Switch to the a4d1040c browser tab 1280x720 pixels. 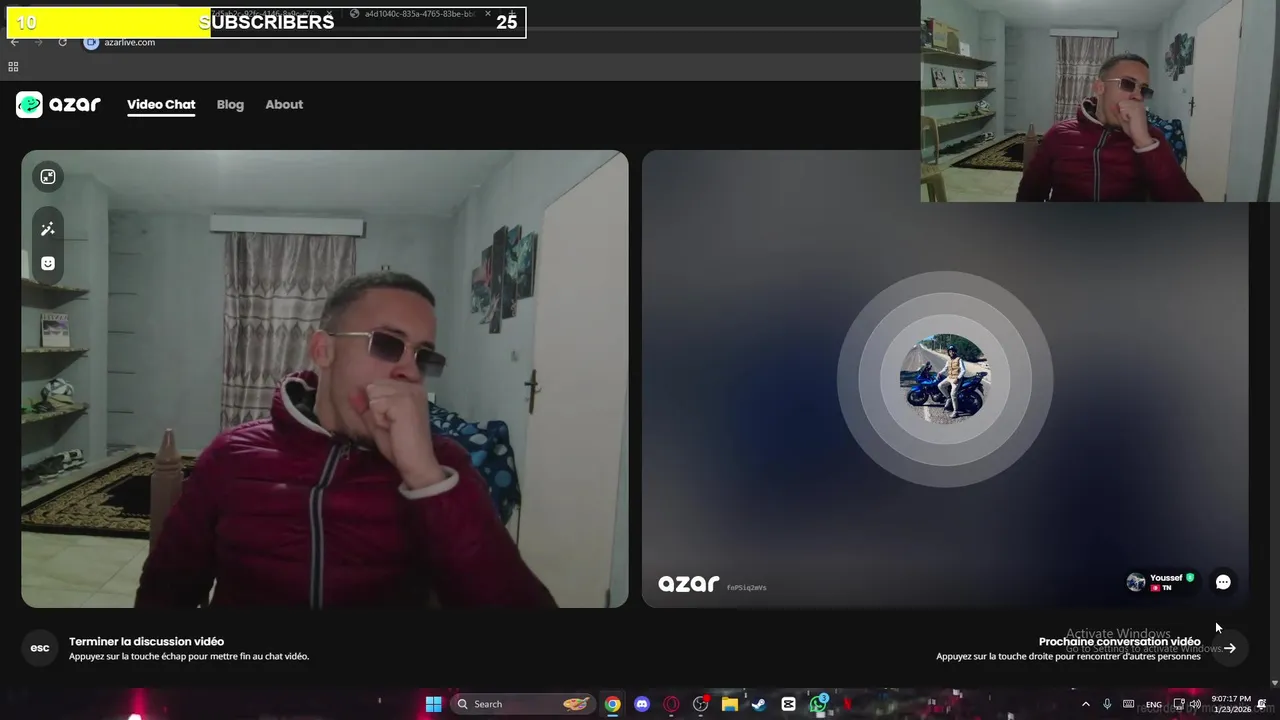tap(418, 14)
